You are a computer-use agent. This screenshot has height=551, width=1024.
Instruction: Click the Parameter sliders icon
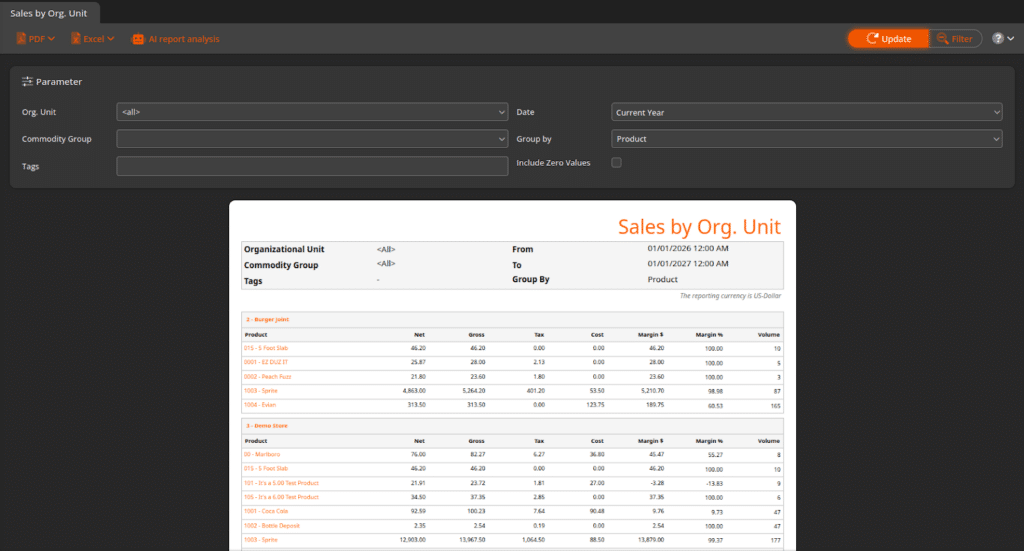28,82
